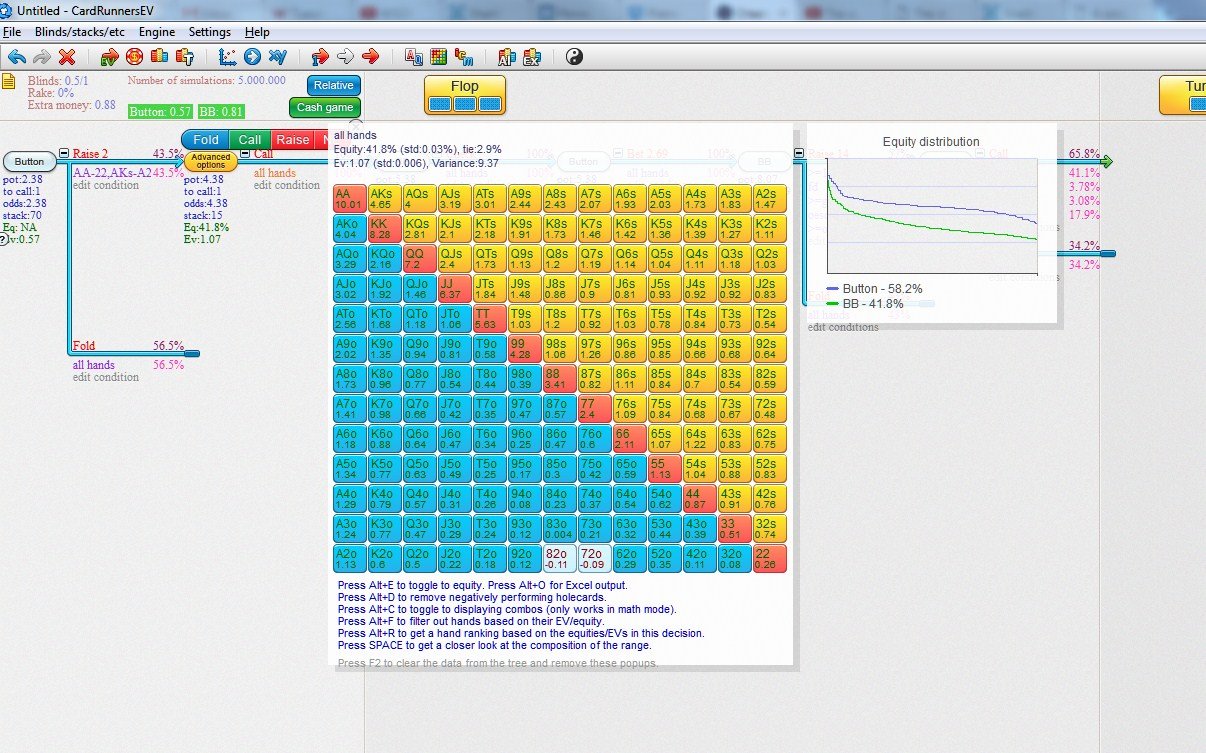The image size is (1206, 753).
Task: Click the blue circle arrow icon
Action: point(252,56)
